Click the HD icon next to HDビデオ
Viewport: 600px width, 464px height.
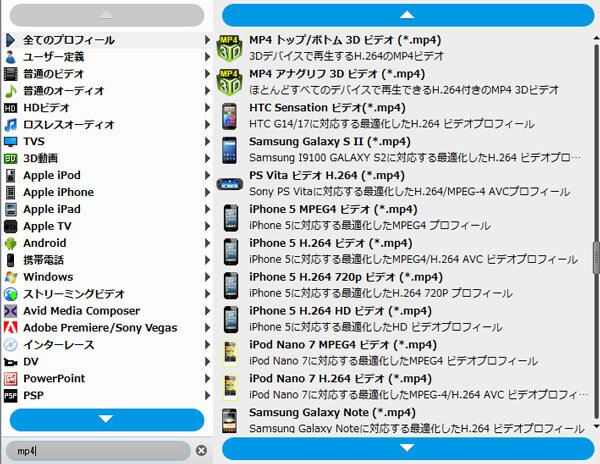coord(10,108)
